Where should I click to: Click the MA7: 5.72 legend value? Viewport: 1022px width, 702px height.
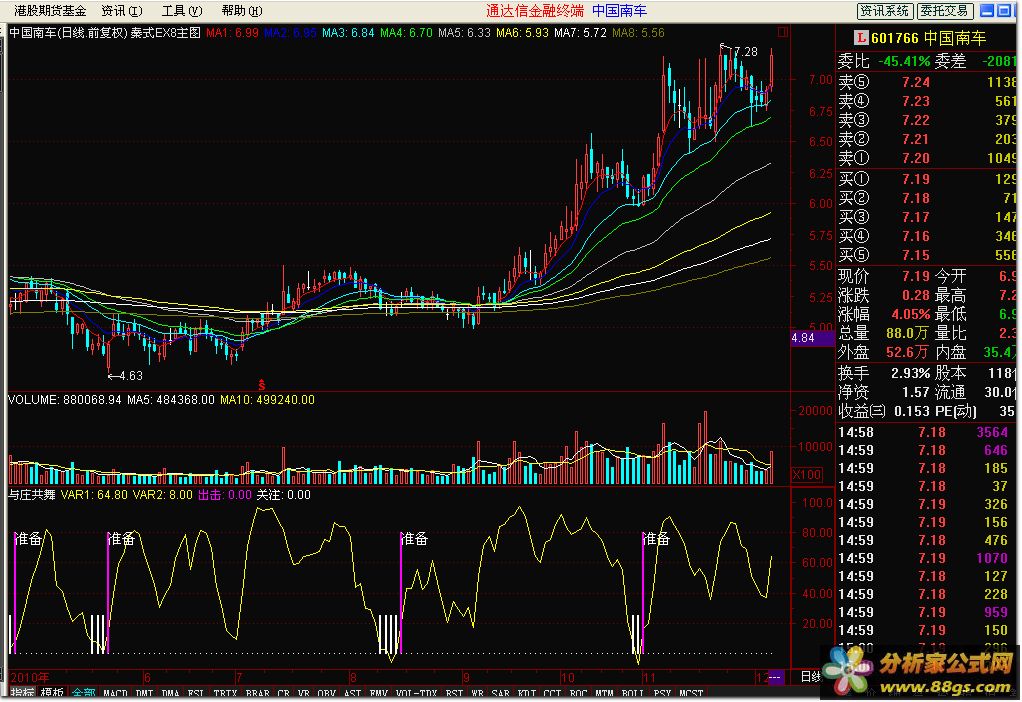pos(580,33)
